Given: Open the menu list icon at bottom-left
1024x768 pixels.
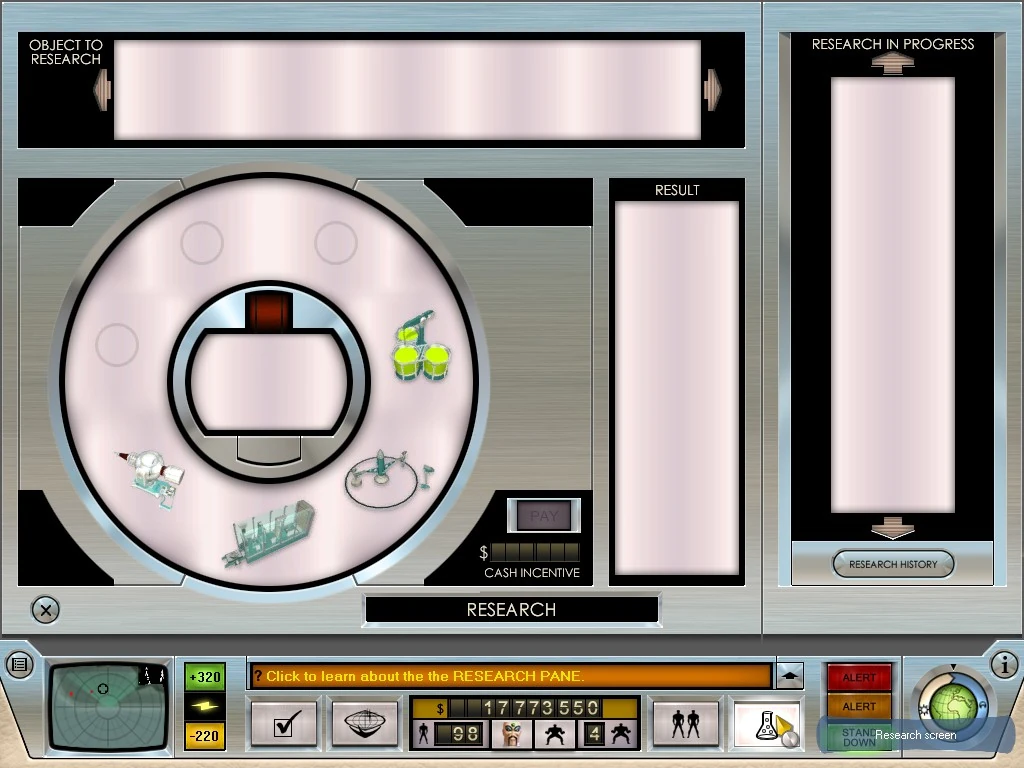Looking at the screenshot, I should click(x=20, y=665).
